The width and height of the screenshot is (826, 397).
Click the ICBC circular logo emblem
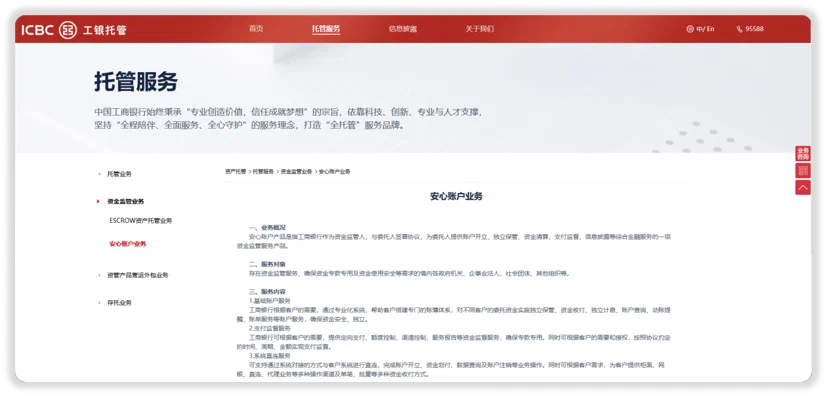[67, 30]
